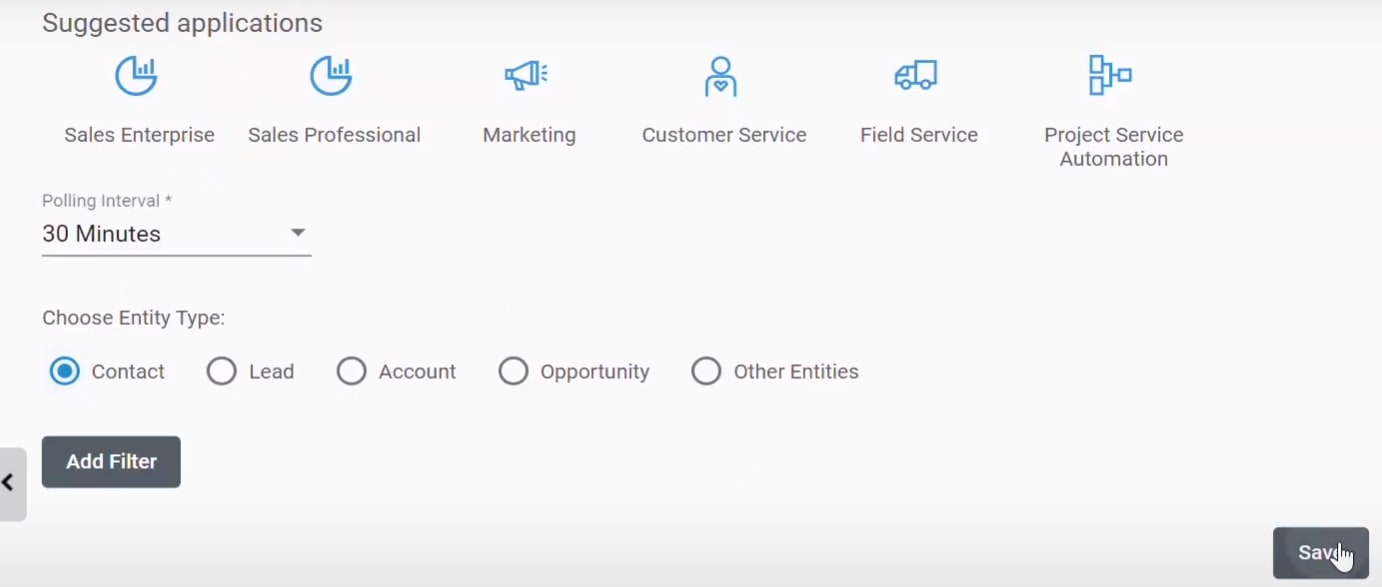Save the configuration with the Save button
Viewport: 1382px width, 587px height.
tap(1320, 553)
